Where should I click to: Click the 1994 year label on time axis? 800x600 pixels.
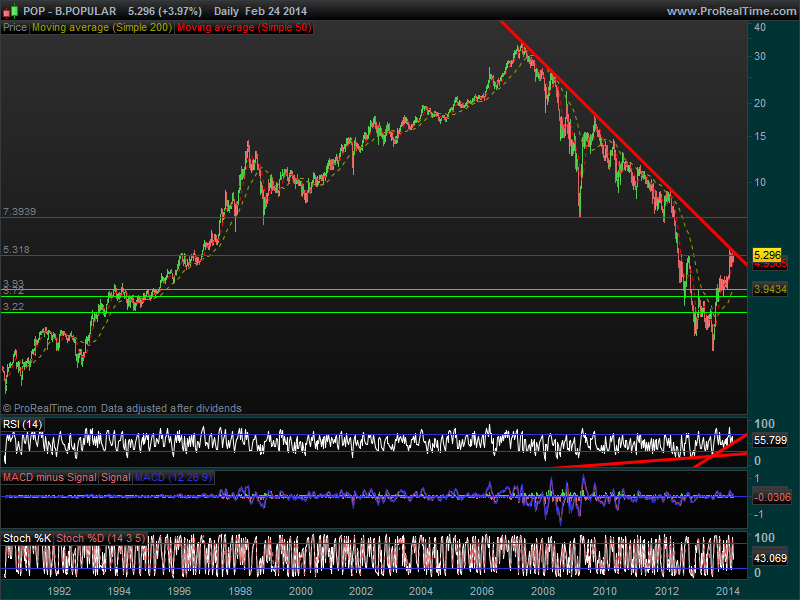point(119,591)
